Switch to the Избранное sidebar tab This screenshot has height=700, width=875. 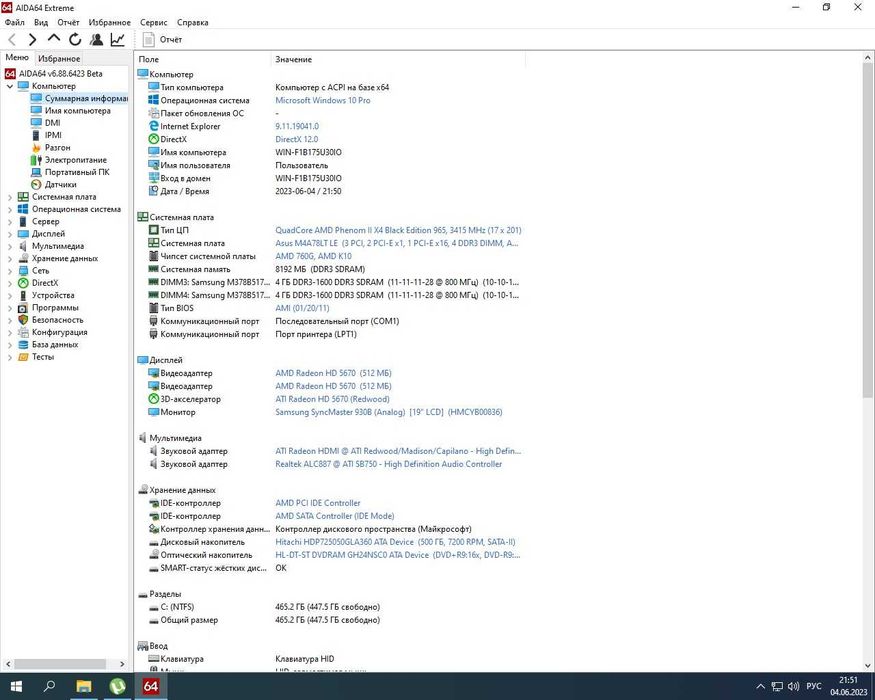(59, 59)
